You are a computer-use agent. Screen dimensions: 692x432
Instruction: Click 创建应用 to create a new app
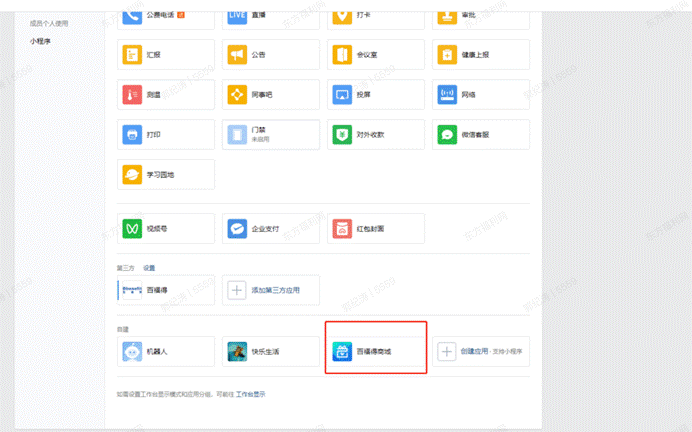(480, 351)
